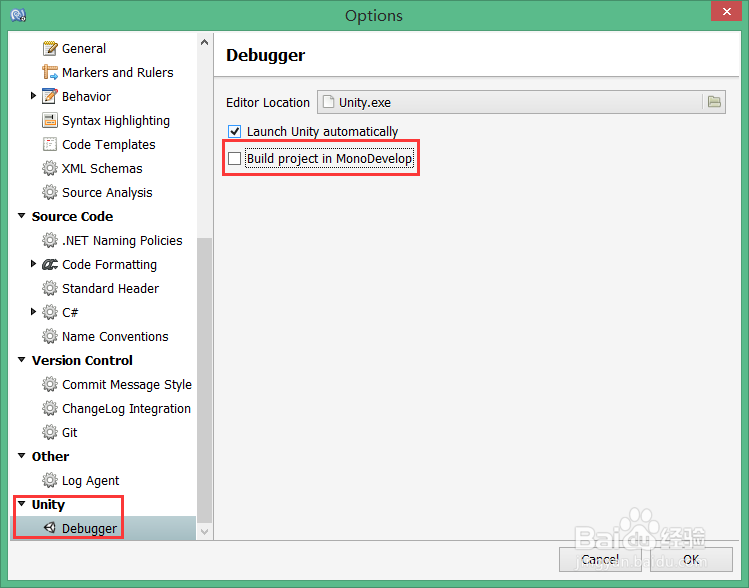
Task: Expand the Behavior tree node
Action: point(33,96)
